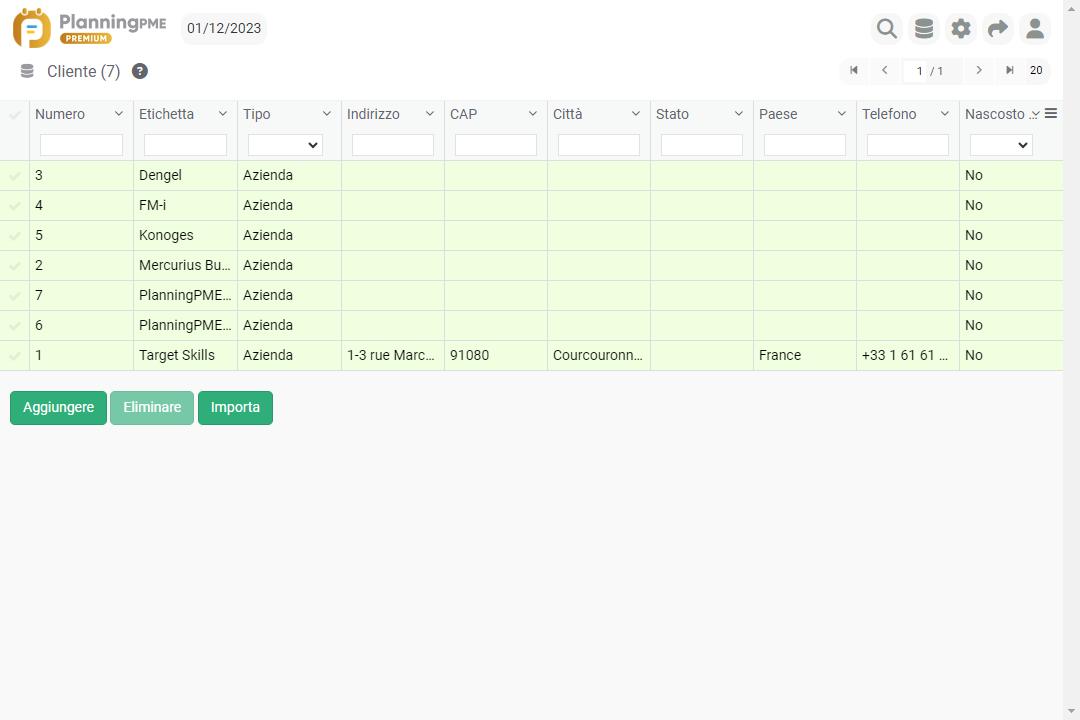Open Etichetta column chevron menu
1080x720 pixels.
(x=222, y=114)
